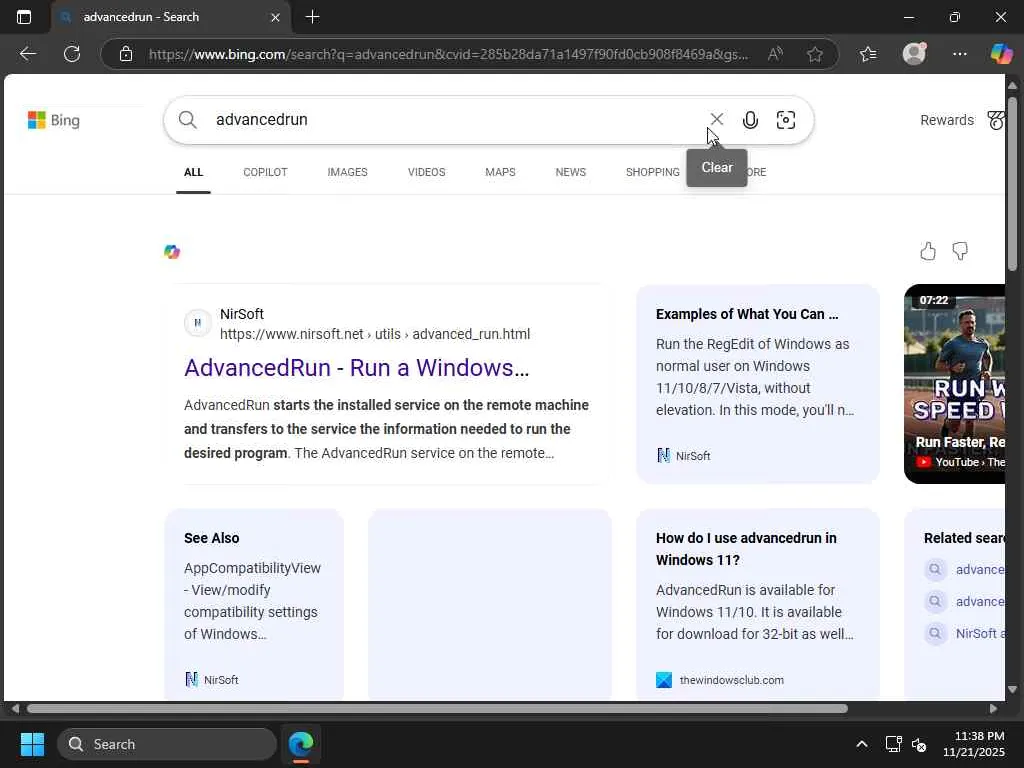This screenshot has width=1024, height=768.
Task: Switch to the IMAGES tab
Action: click(347, 172)
